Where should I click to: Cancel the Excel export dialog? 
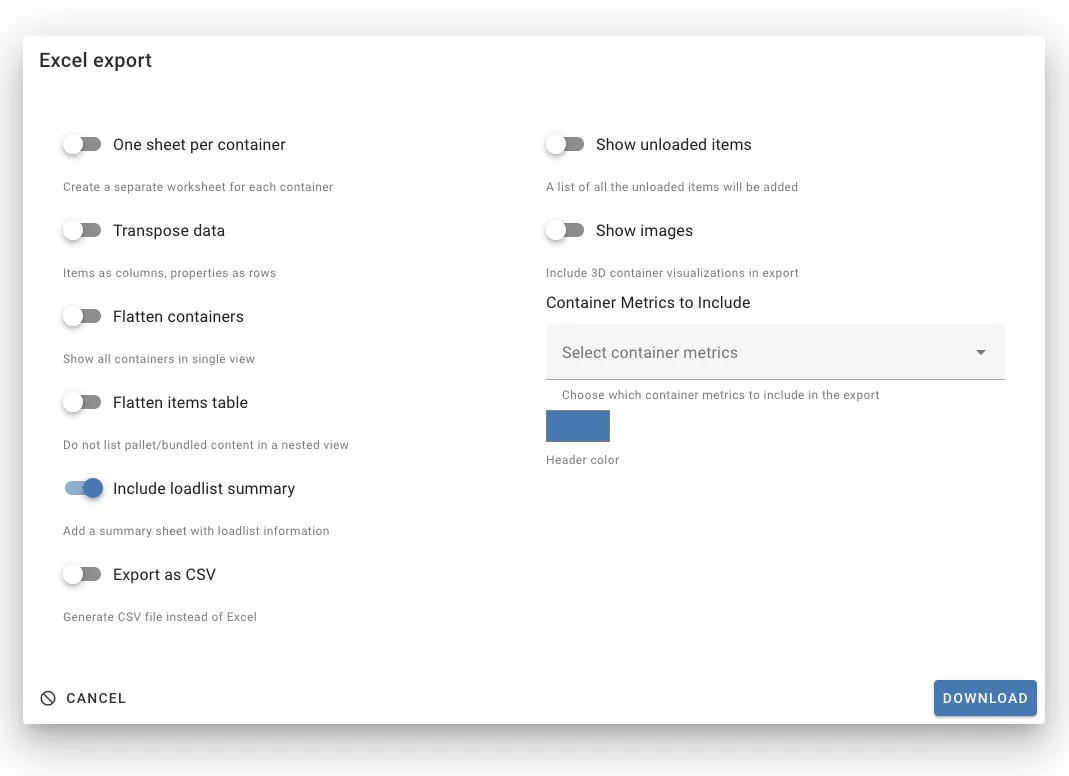coord(96,698)
